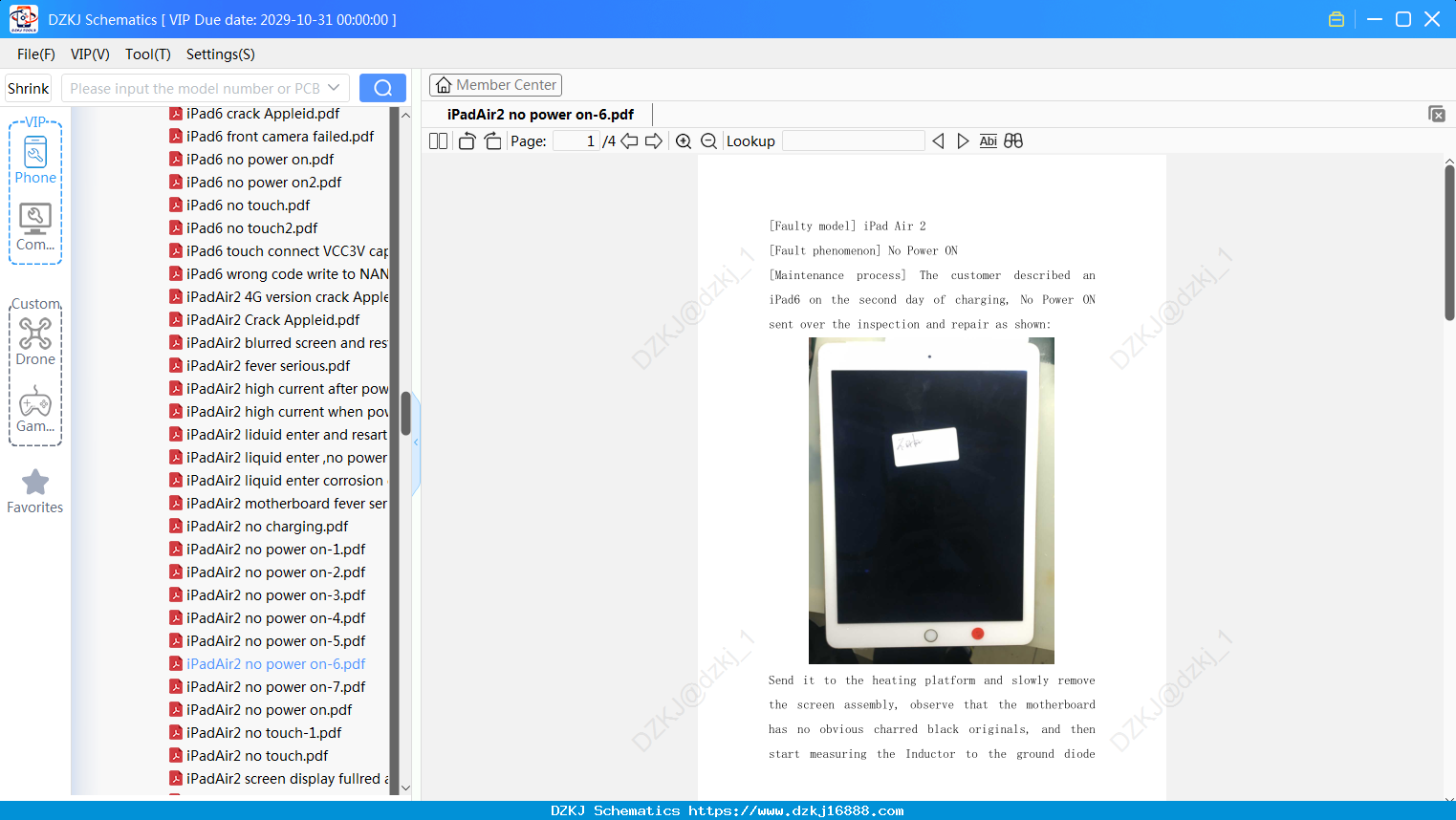The image size is (1456, 820).
Task: Zoom out of the PDF
Action: tap(709, 140)
